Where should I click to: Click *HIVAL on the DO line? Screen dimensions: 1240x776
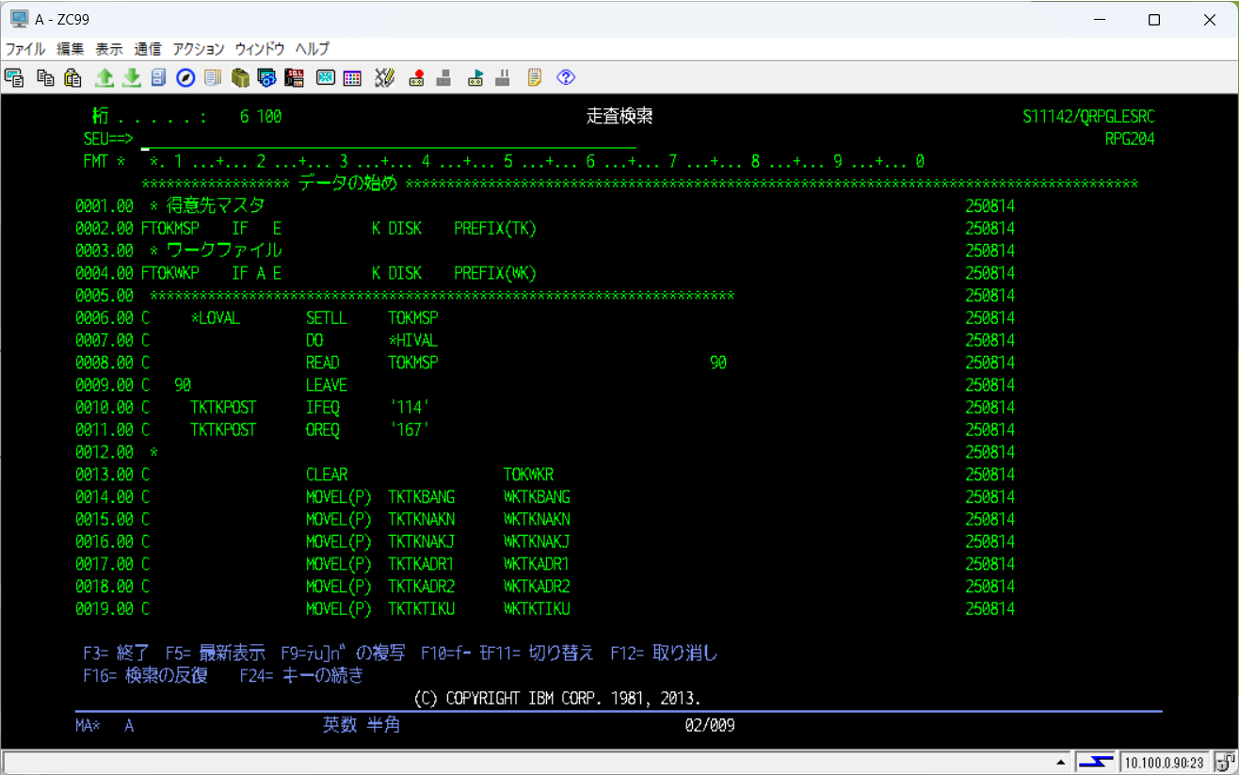pyautogui.click(x=413, y=340)
